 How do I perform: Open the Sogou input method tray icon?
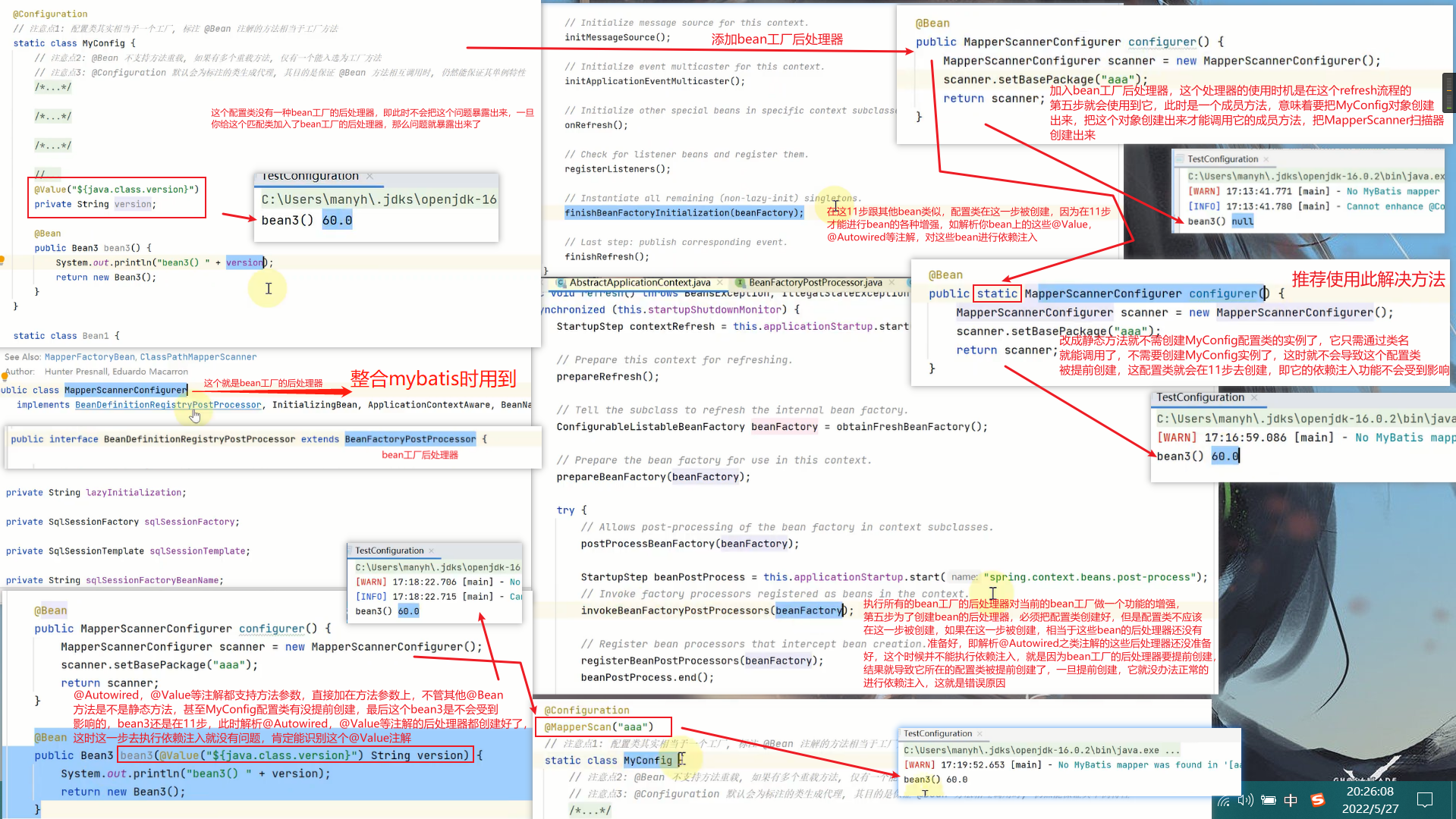[x=1318, y=800]
